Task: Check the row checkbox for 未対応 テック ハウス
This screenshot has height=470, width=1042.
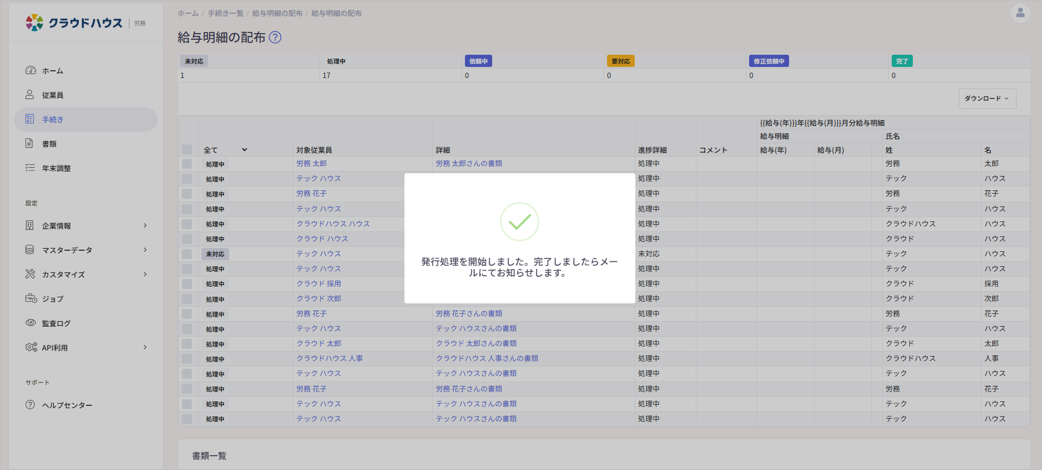Action: click(x=187, y=254)
